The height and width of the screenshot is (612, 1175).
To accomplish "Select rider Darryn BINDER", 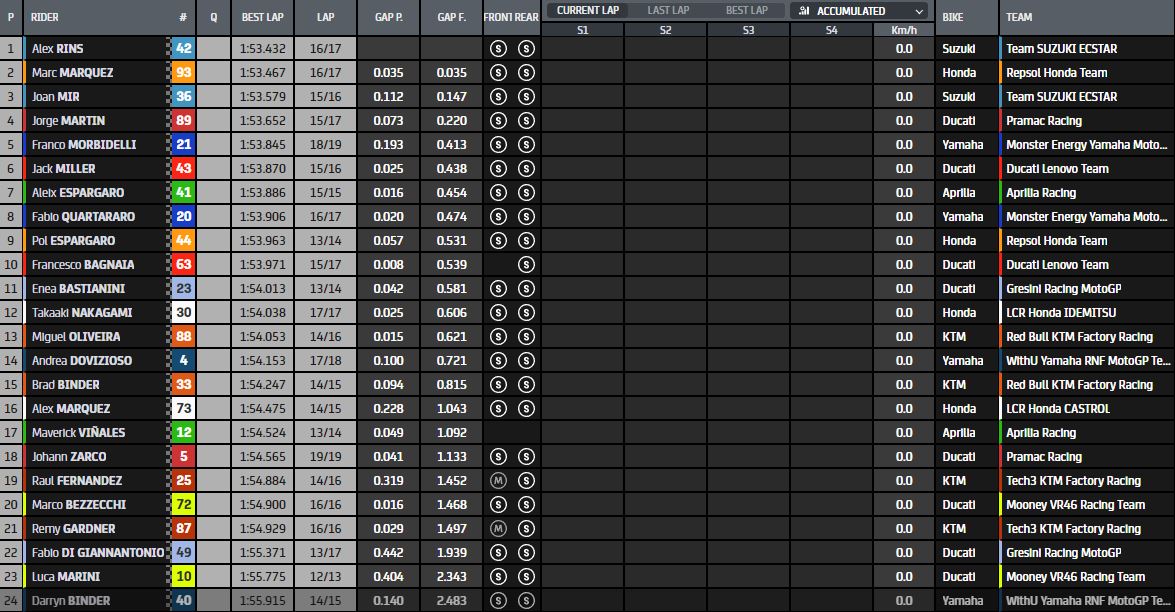I will (70, 600).
